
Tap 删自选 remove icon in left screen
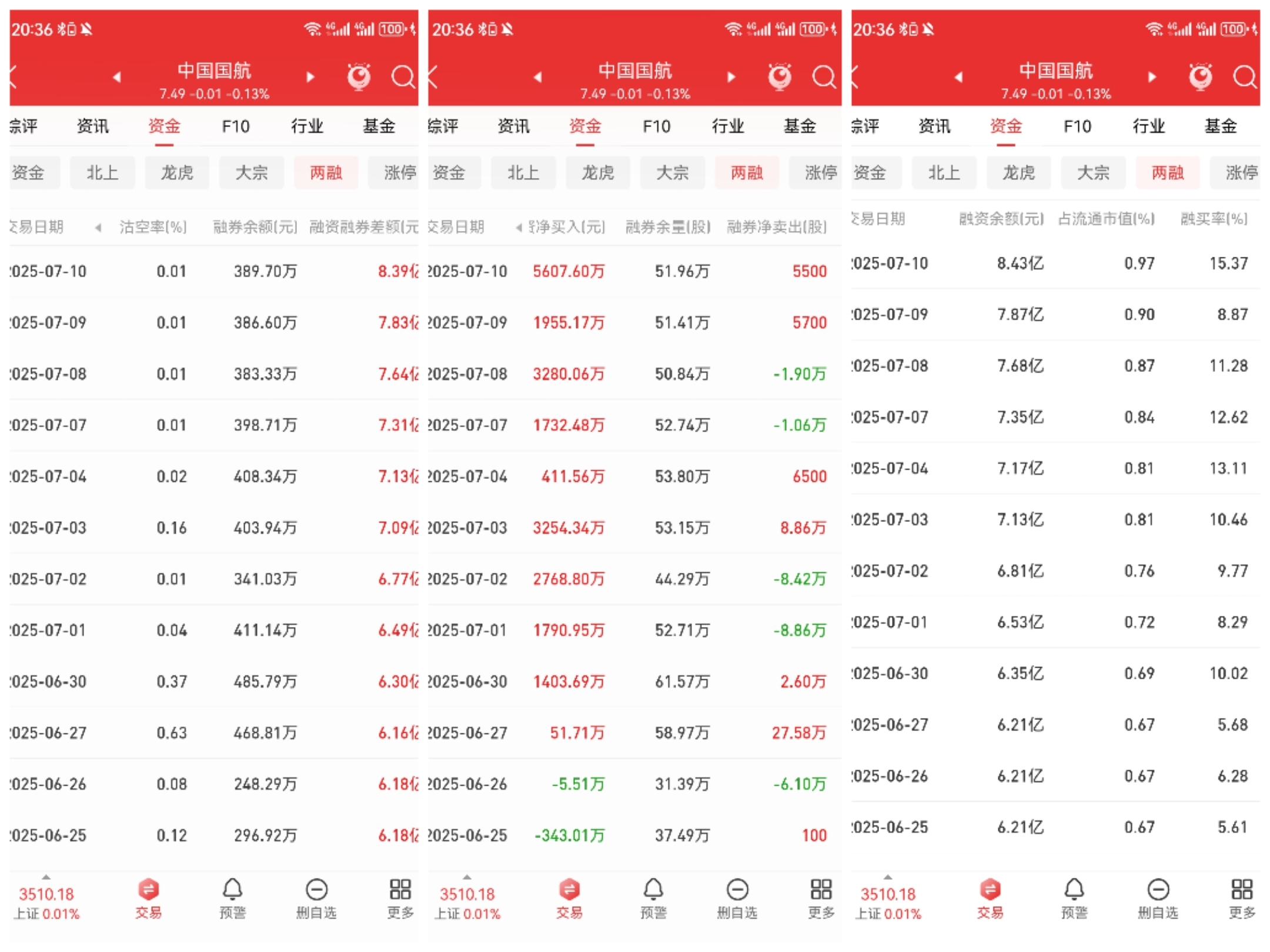(316, 899)
